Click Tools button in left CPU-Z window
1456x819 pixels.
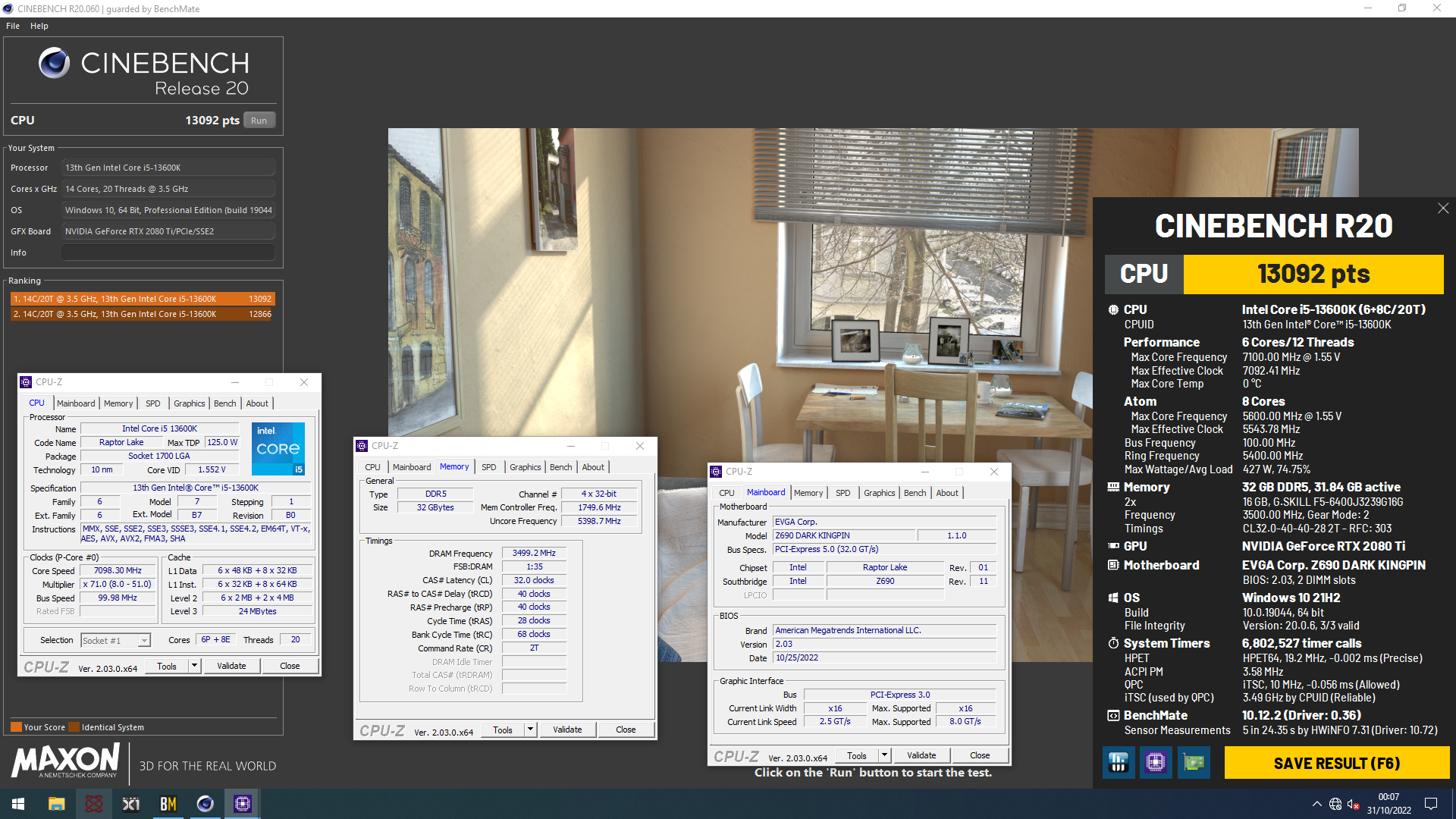pos(167,666)
